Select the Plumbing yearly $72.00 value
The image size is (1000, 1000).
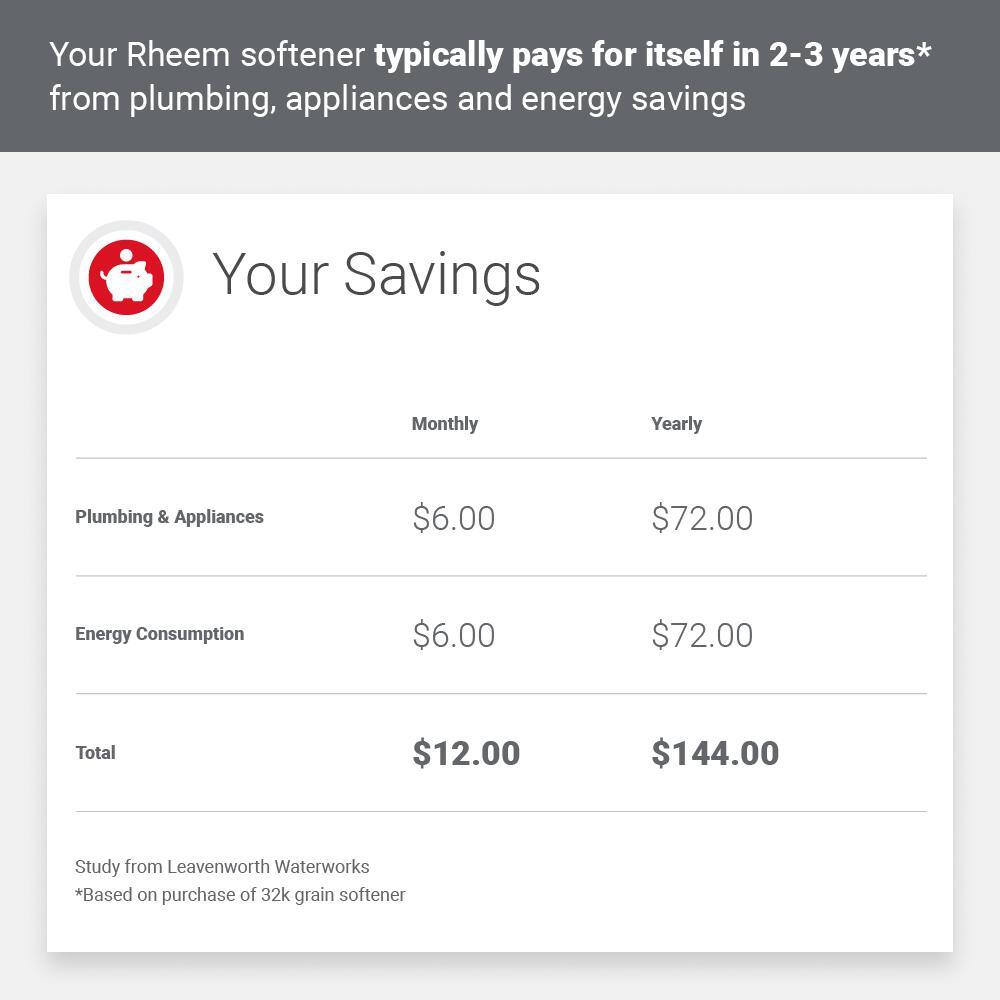click(x=702, y=518)
